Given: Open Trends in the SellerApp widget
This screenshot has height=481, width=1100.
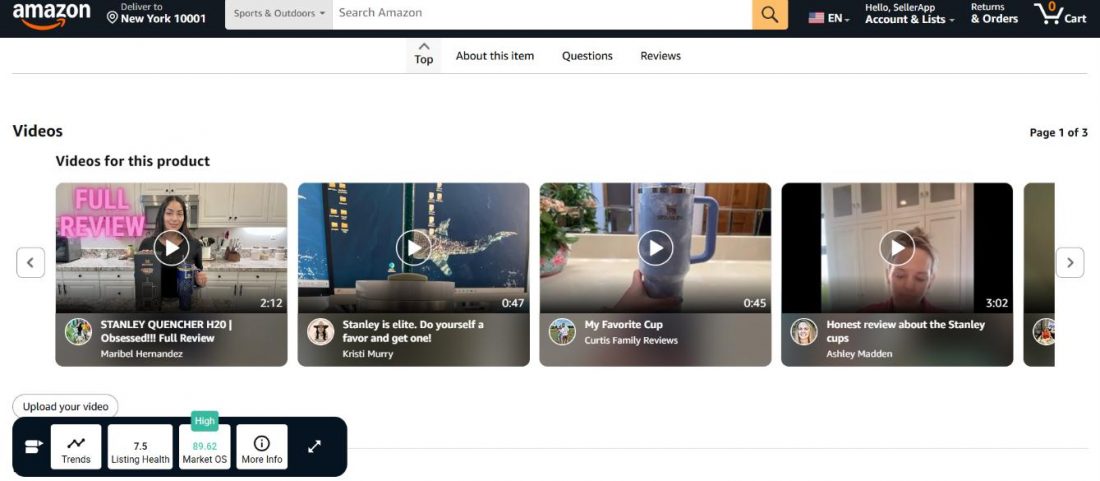Looking at the screenshot, I should 76,447.
